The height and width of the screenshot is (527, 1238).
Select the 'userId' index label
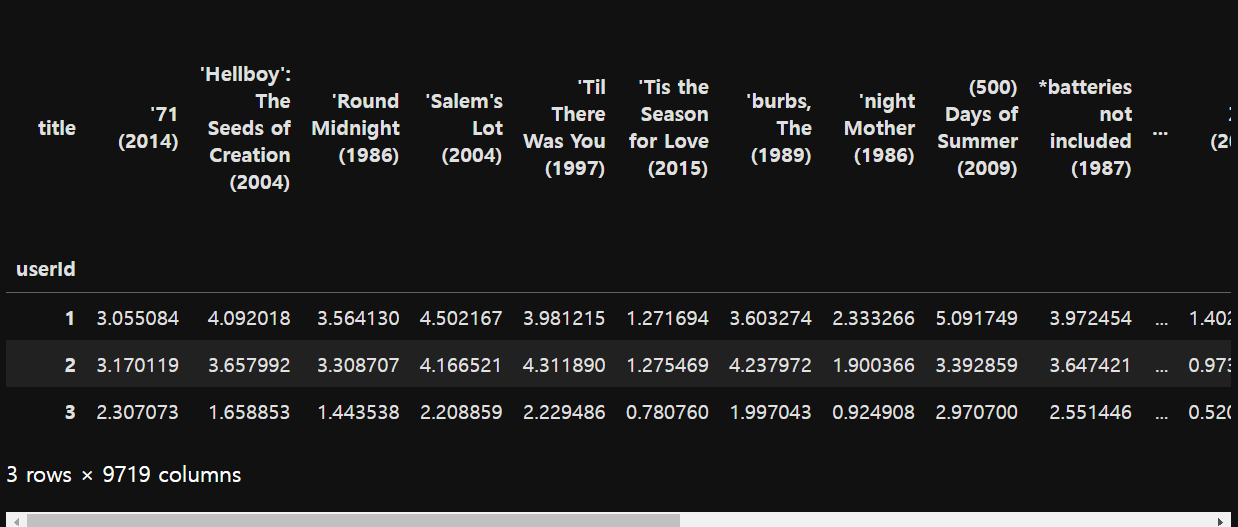tap(46, 269)
